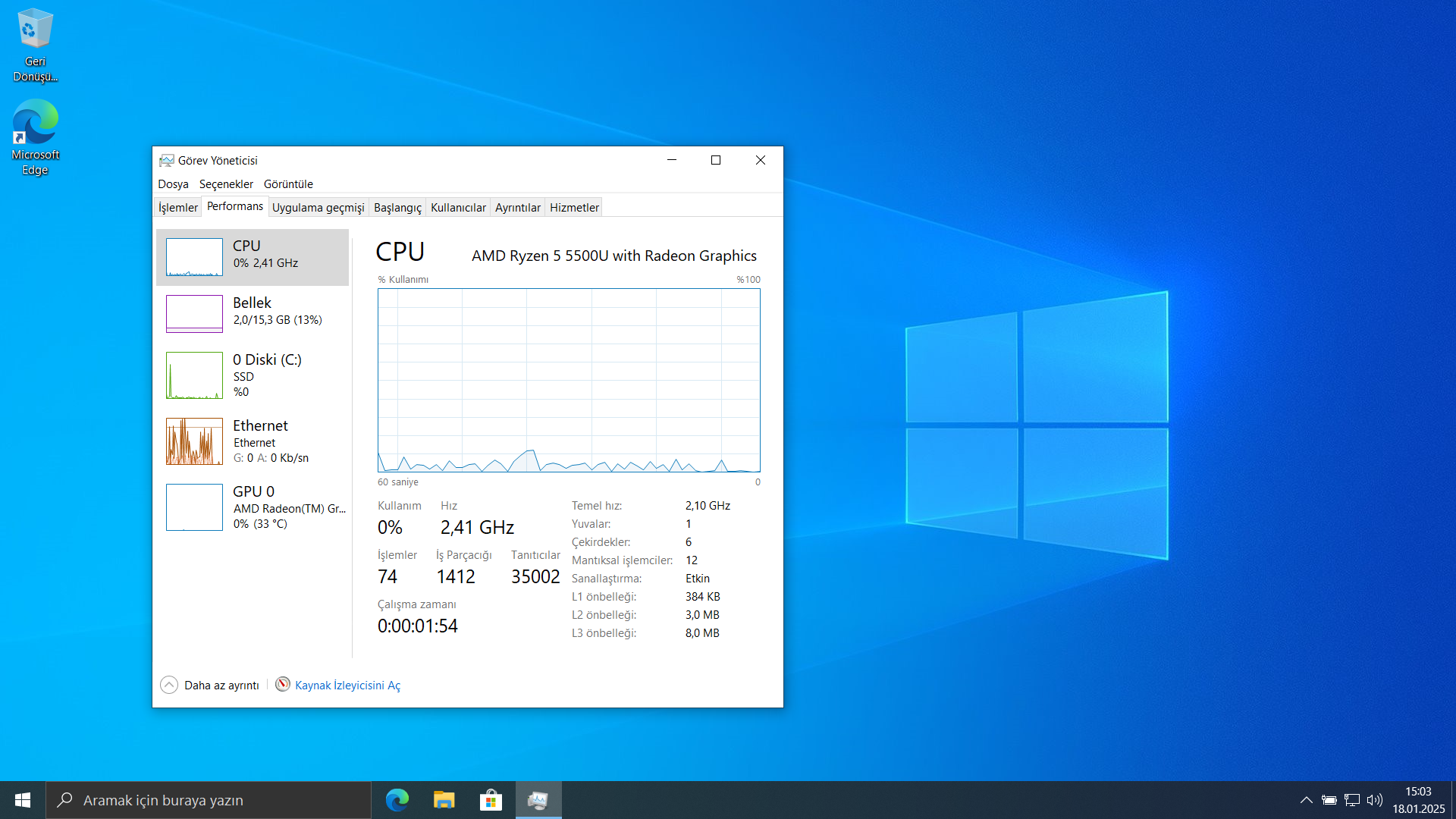
Task: Click the Mantıksal işlemciler 12 value
Action: pos(692,560)
